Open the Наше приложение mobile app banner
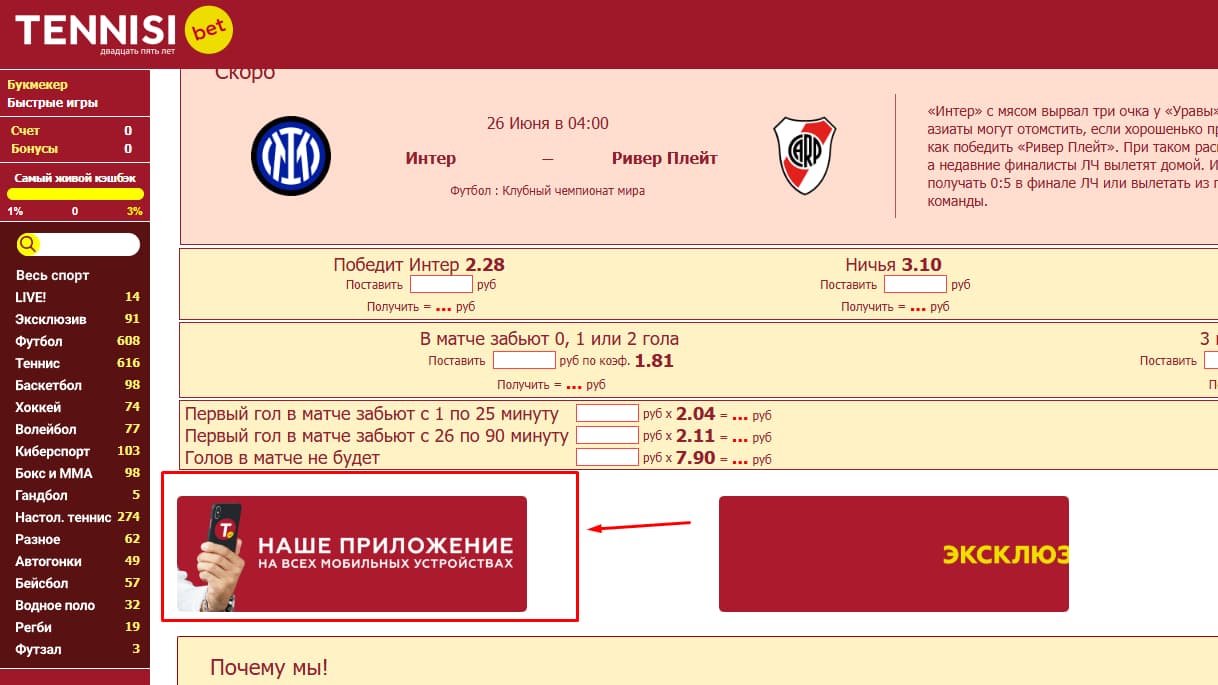Viewport: 1218px width, 685px height. click(352, 554)
